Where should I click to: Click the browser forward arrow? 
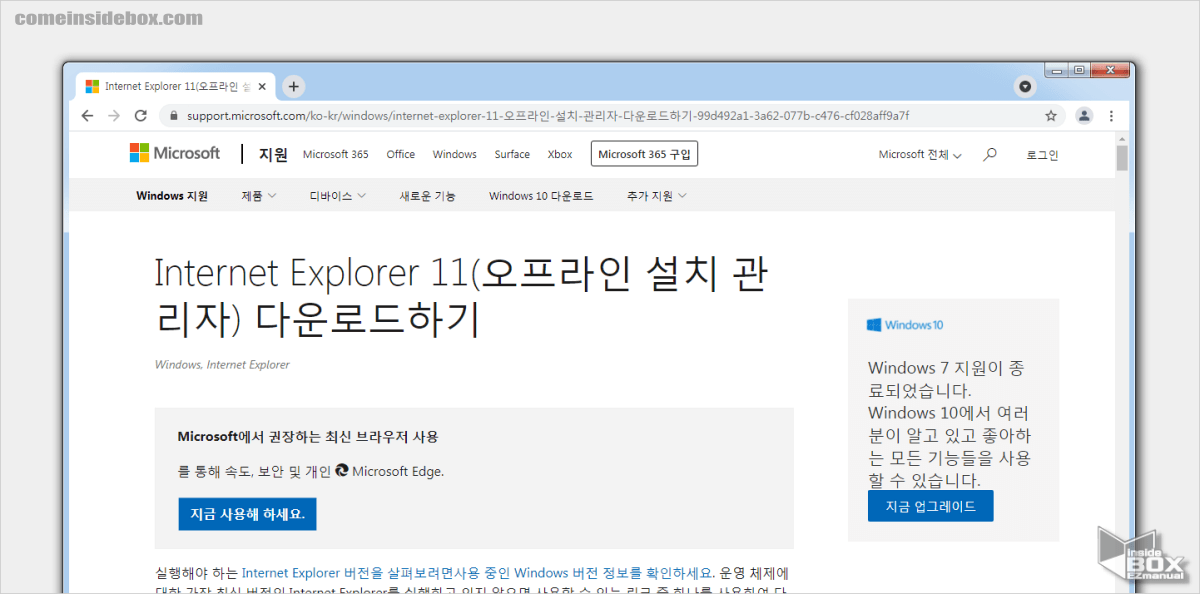click(x=114, y=115)
